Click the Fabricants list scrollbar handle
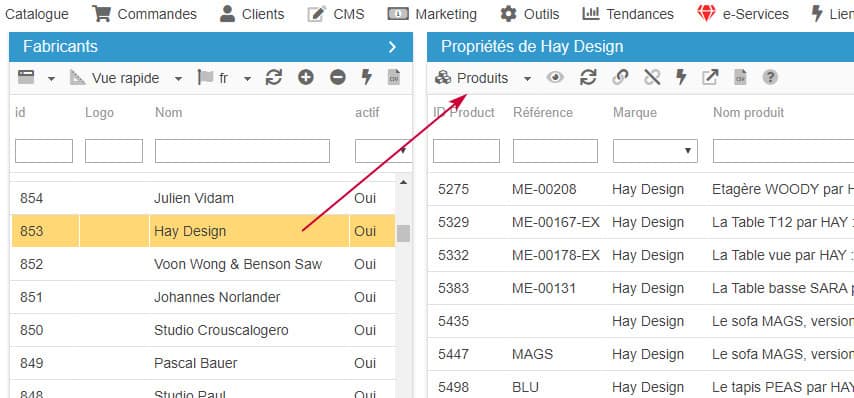 [x=403, y=234]
